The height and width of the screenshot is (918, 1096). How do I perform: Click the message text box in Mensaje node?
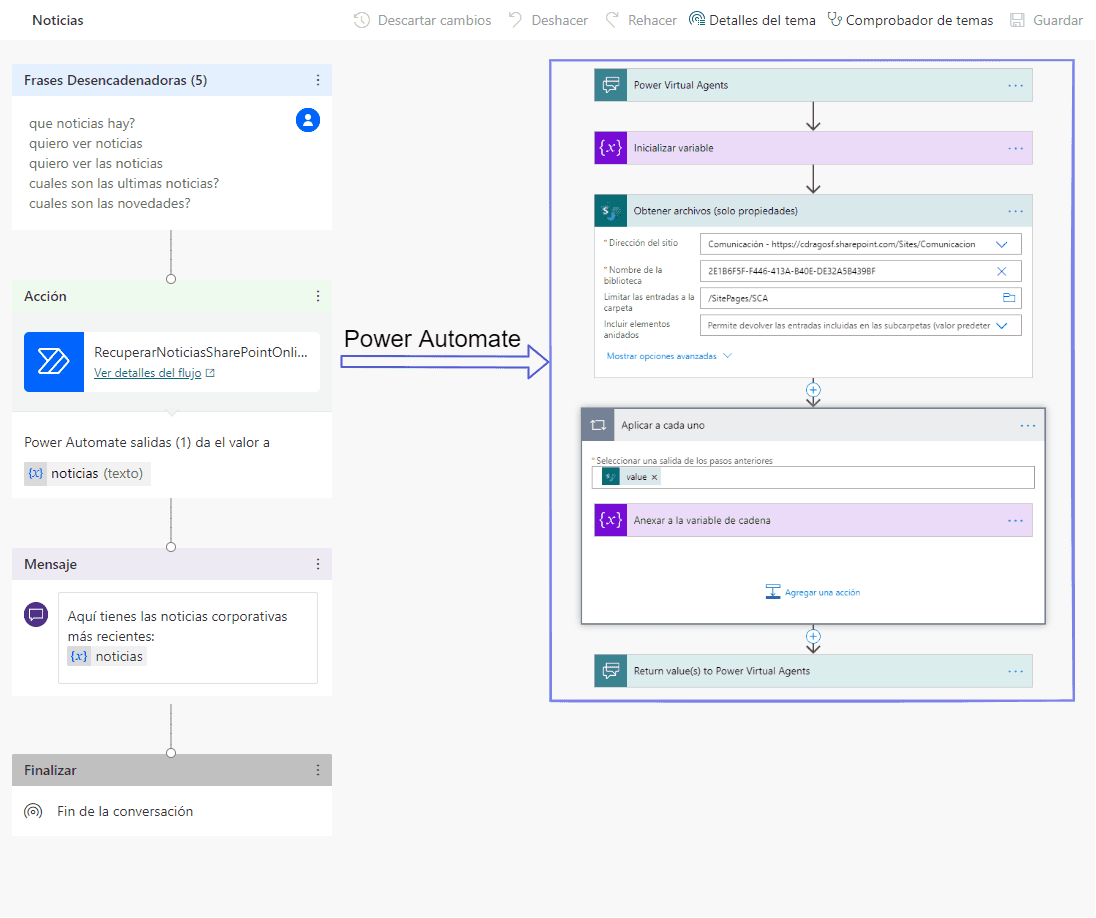coord(188,638)
